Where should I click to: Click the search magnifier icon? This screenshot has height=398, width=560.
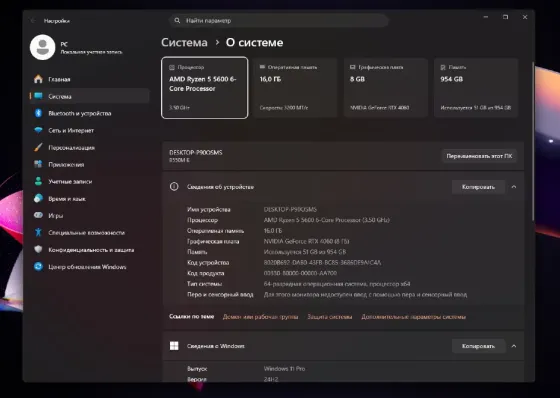click(x=177, y=21)
